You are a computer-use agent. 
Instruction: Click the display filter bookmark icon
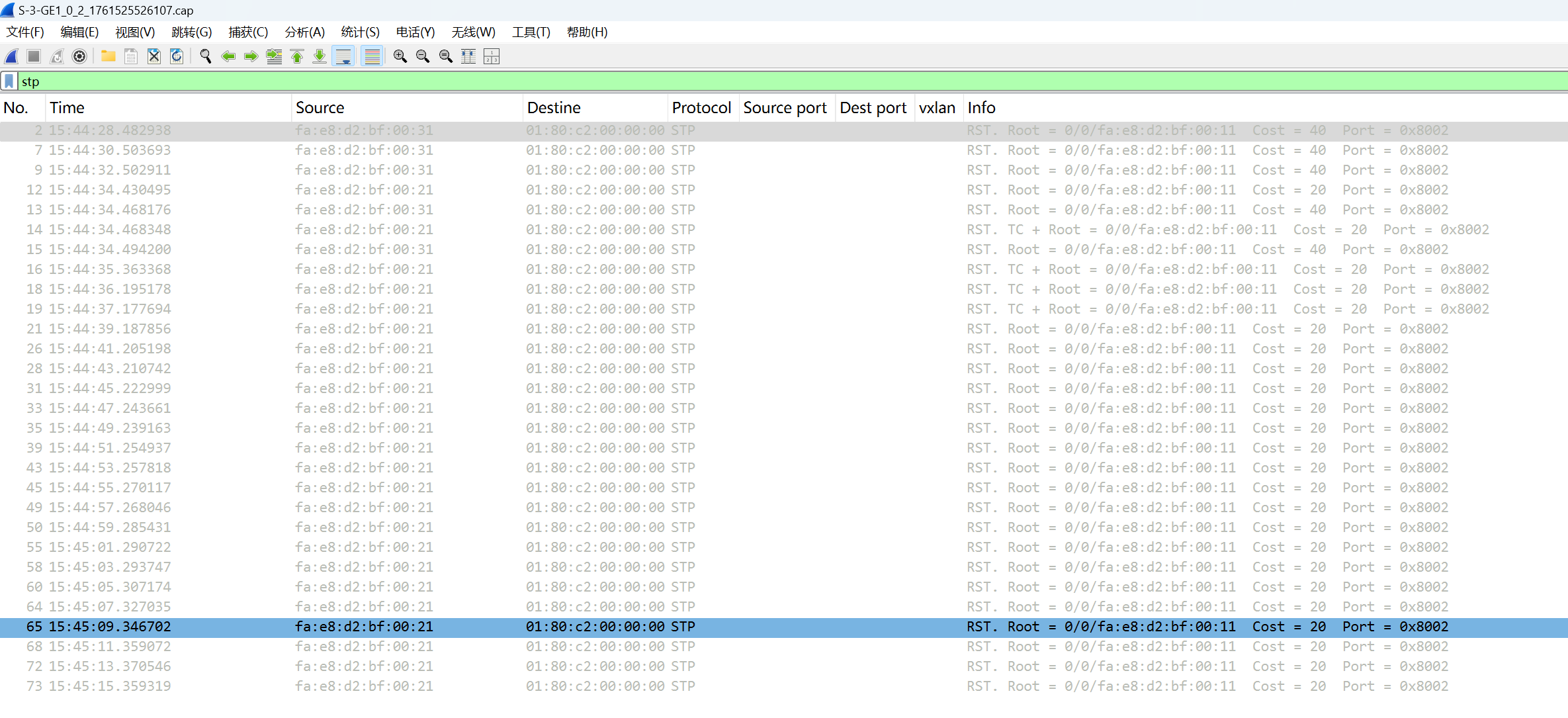9,81
